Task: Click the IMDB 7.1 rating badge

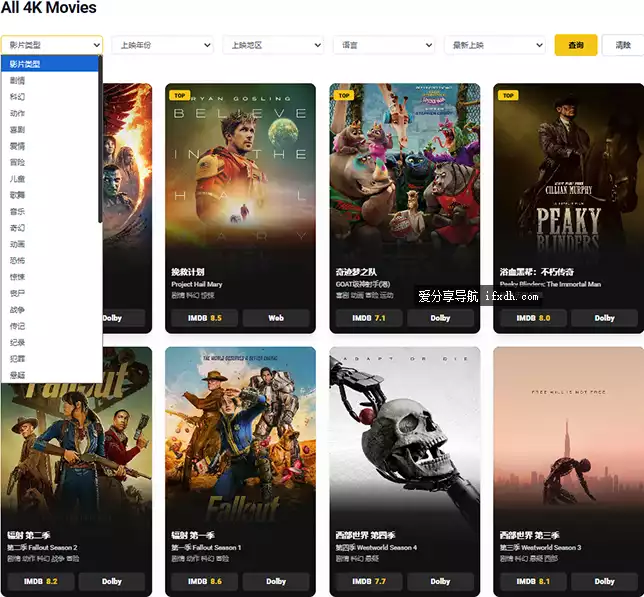Action: click(369, 318)
